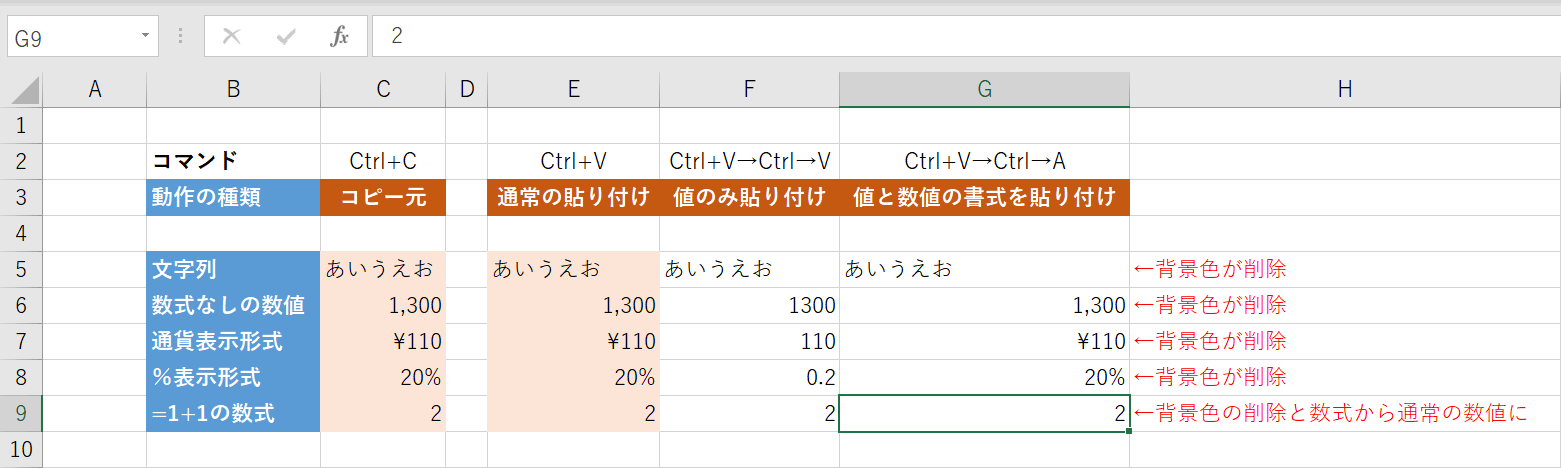Screen dimensions: 1561x468
Task: Click the 通常の貼り付け header cell
Action: coord(573,197)
